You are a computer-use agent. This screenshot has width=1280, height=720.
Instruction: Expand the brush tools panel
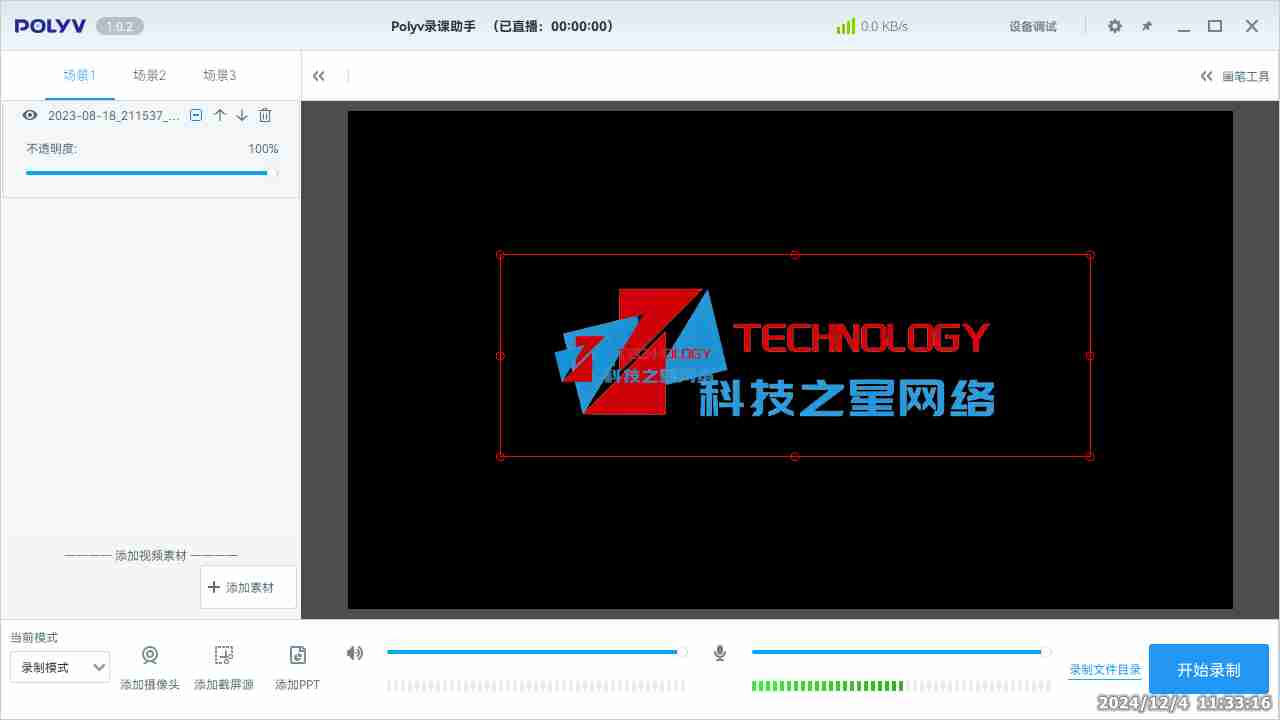pyautogui.click(x=1235, y=76)
